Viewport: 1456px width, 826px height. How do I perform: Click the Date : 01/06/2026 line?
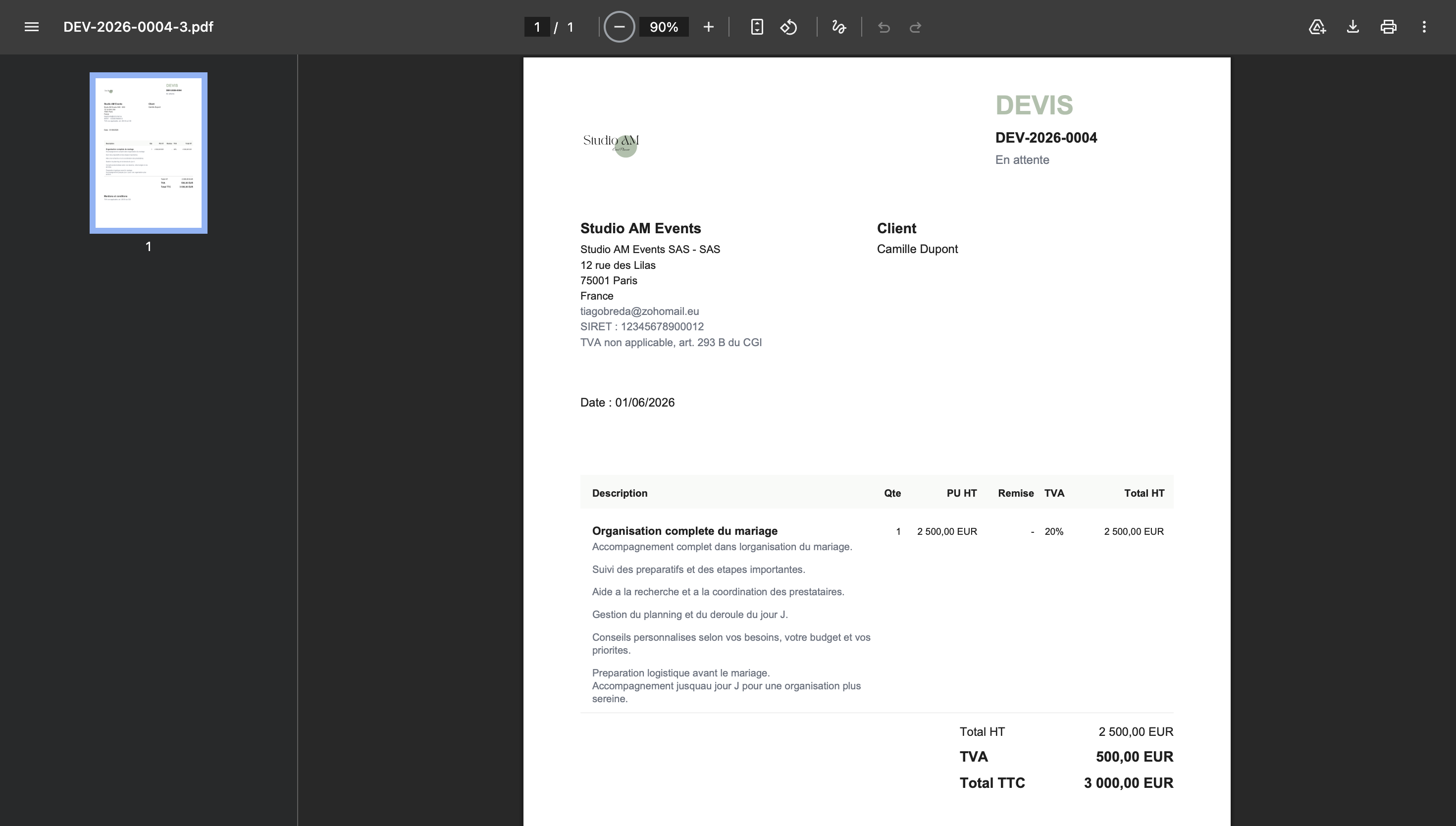627,402
